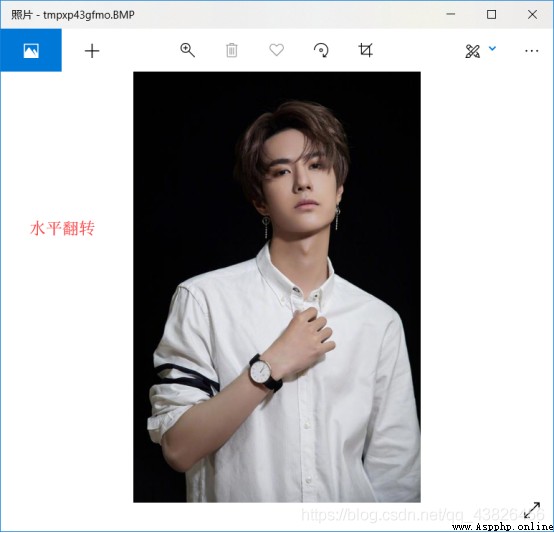
Task: Delete the photo with the trash icon
Action: point(231,50)
